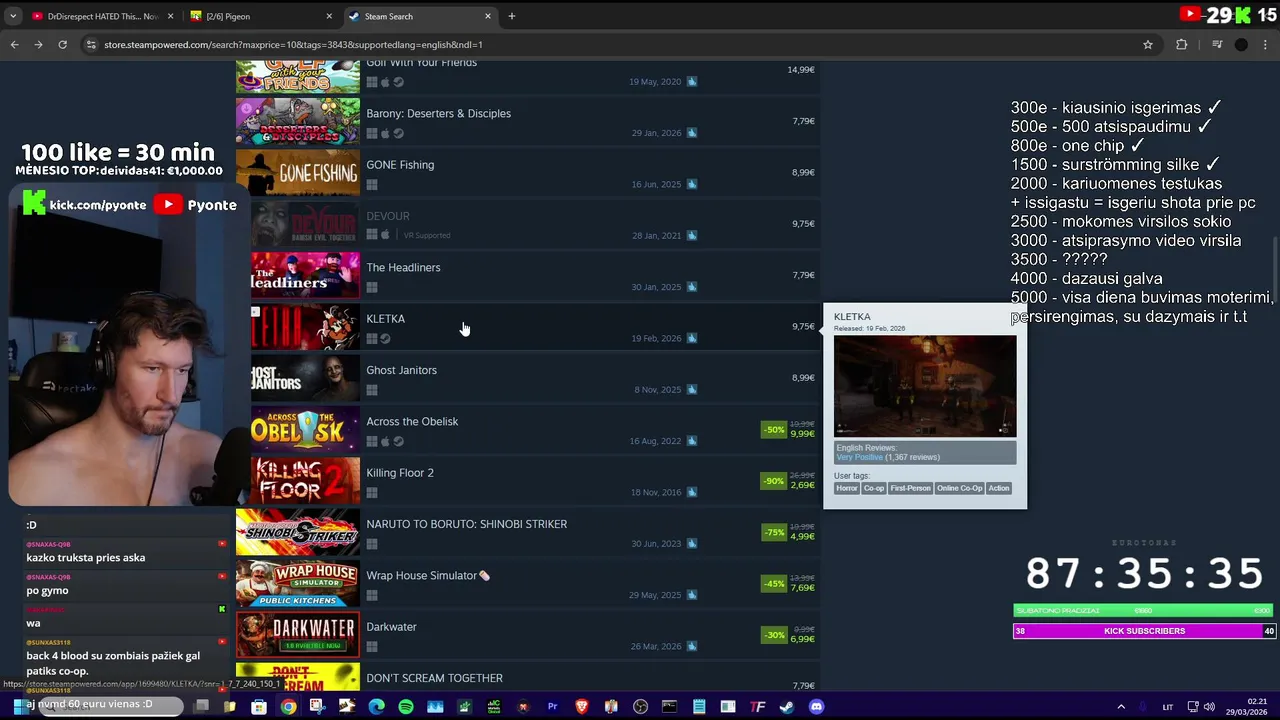Open The Headliners listing
The width and height of the screenshot is (1280, 720).
[x=527, y=276]
